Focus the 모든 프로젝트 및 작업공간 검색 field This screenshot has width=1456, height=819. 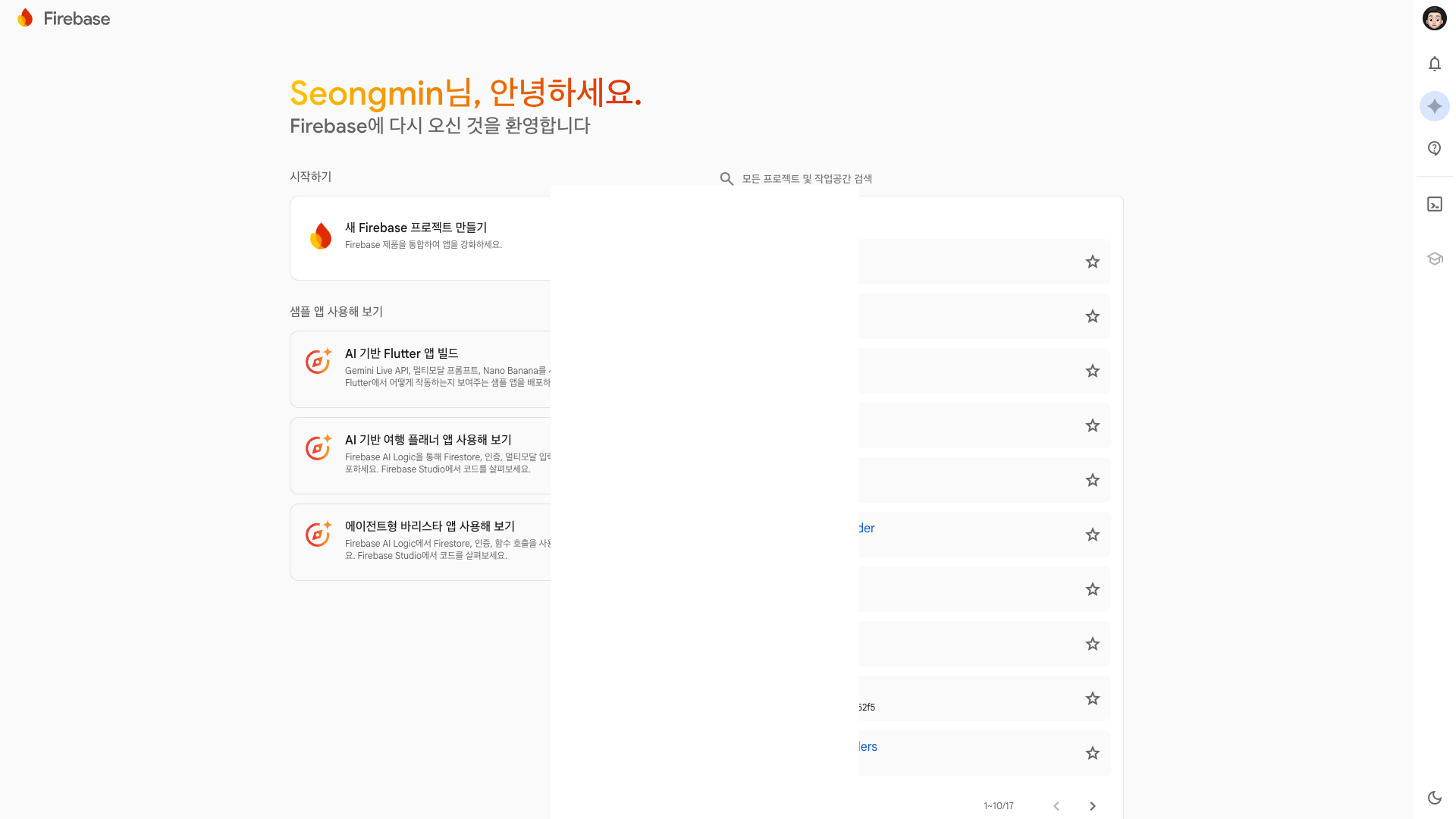[806, 179]
